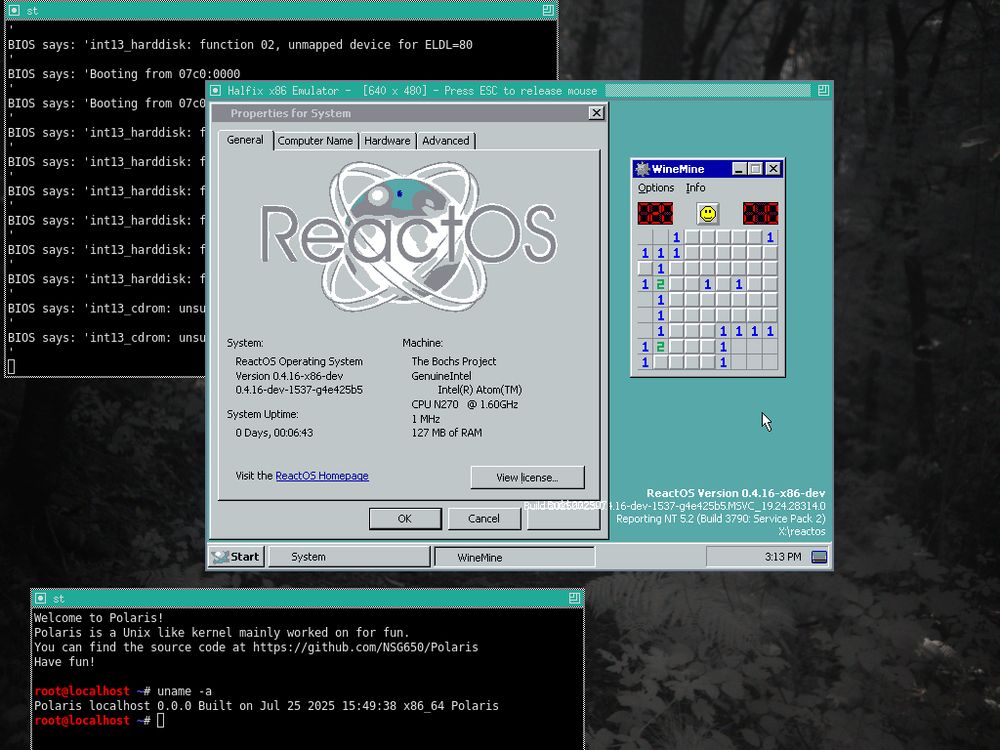Open the Options menu in WineMine

click(x=656, y=188)
